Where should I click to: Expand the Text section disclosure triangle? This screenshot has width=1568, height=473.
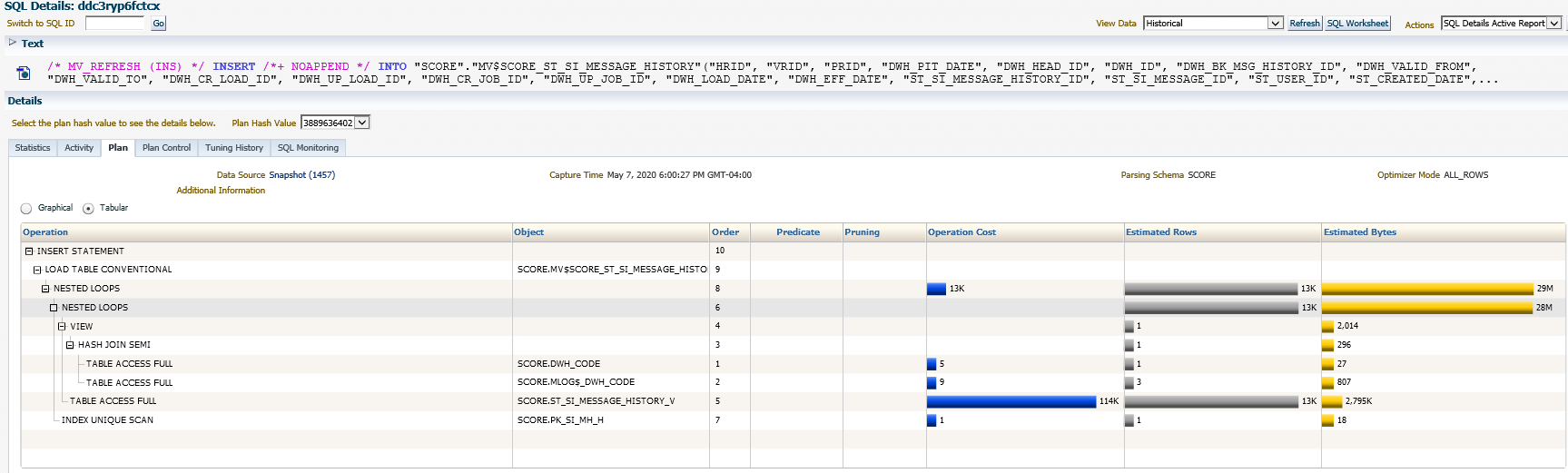[x=13, y=43]
